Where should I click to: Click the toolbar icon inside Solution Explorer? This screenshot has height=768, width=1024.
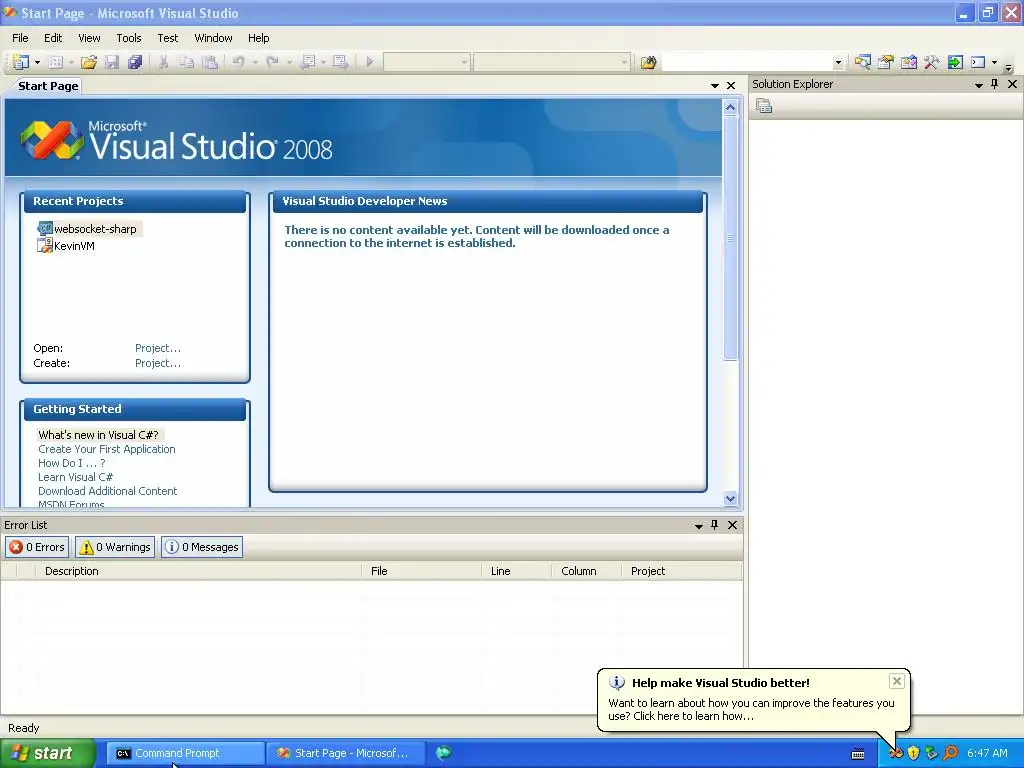point(764,106)
